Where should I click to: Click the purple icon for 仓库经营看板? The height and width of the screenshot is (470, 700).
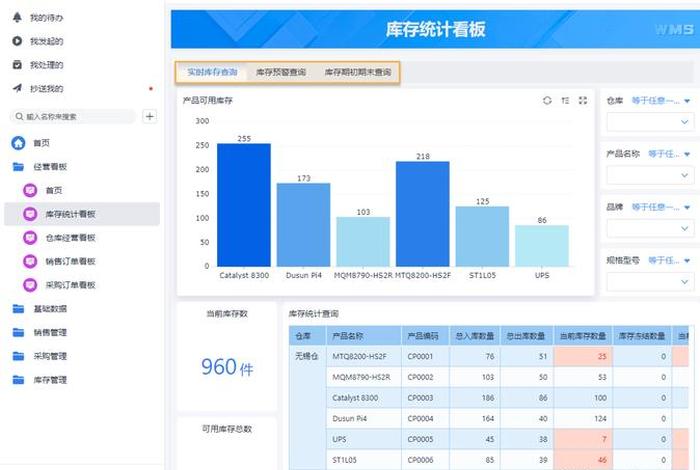click(30, 237)
